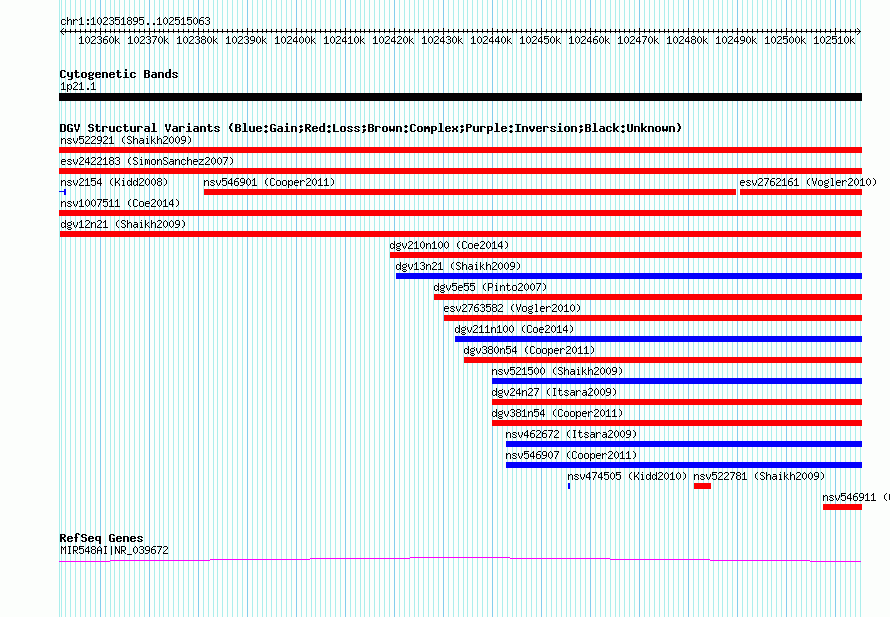Click the dgv13n21 (Shaikh2009) label
Viewport: 890px width, 617px height.
pos(458,266)
